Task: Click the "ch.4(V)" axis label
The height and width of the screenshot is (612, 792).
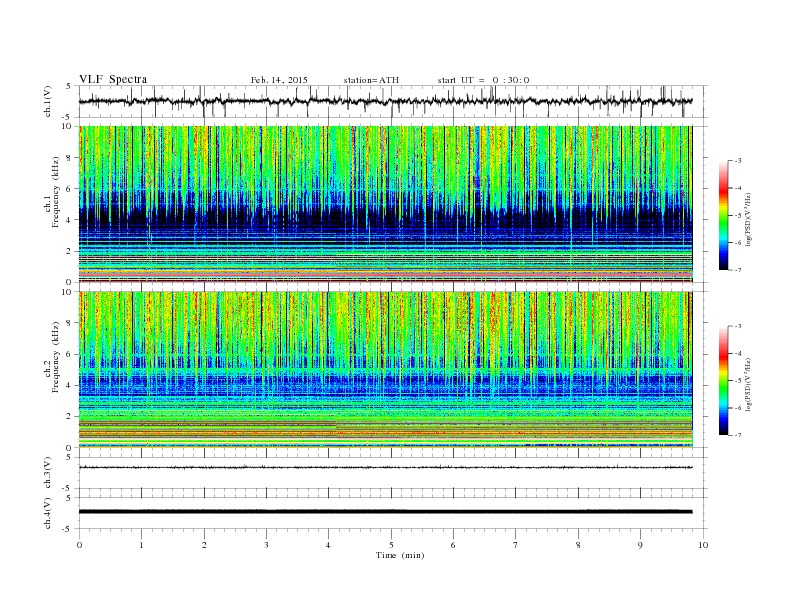Action: pos(48,513)
